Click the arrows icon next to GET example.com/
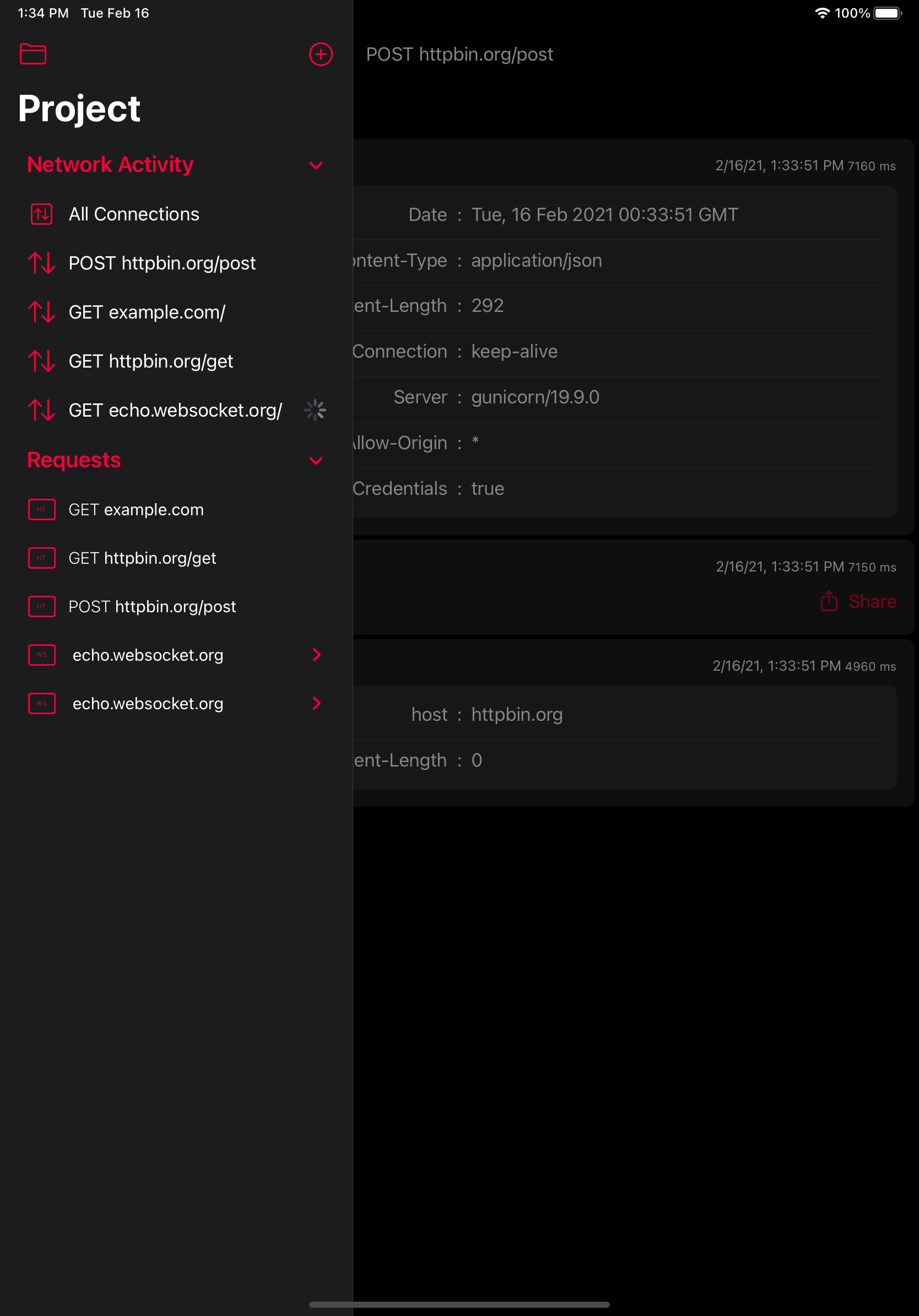Screen dimensions: 919x1316 coord(41,312)
